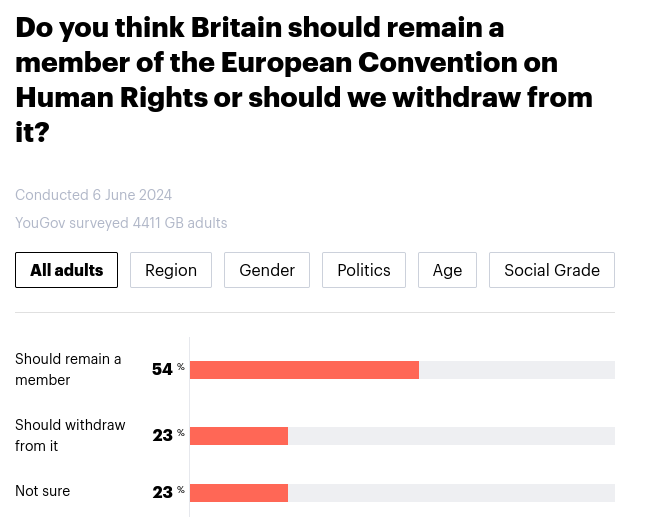Image resolution: width=652 pixels, height=529 pixels.
Task: Click grey unfilled portion of 'remain' bar
Action: coord(516,370)
